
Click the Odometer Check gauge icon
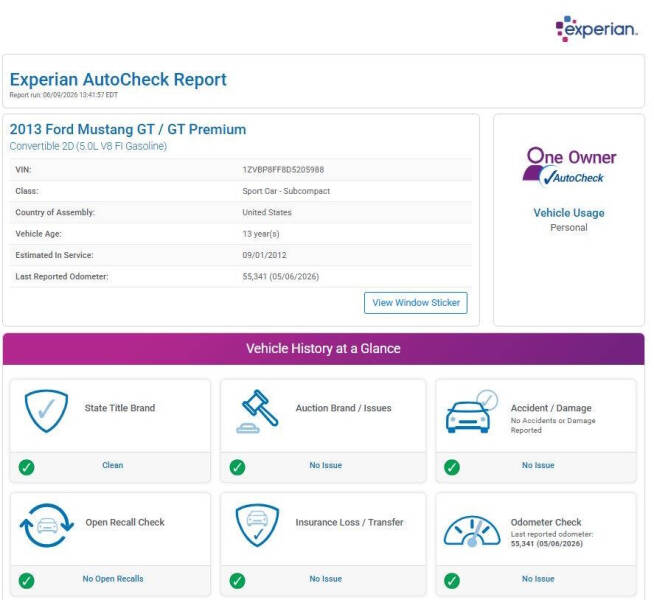(472, 531)
